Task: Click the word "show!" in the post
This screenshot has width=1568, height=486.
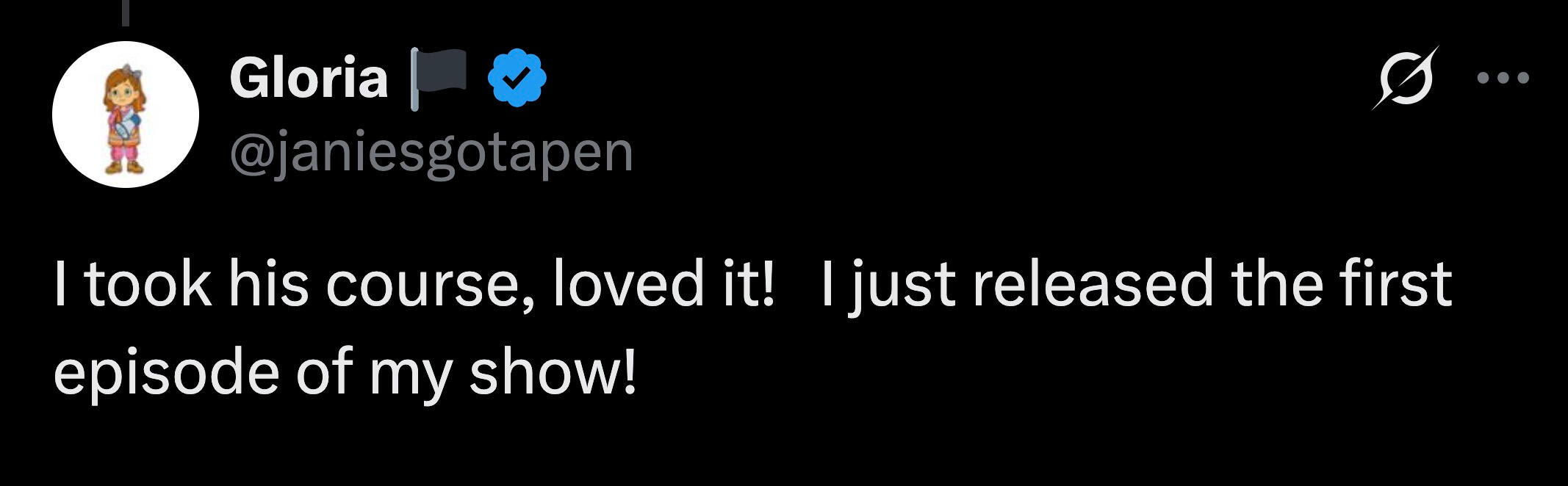Action: pos(553,372)
